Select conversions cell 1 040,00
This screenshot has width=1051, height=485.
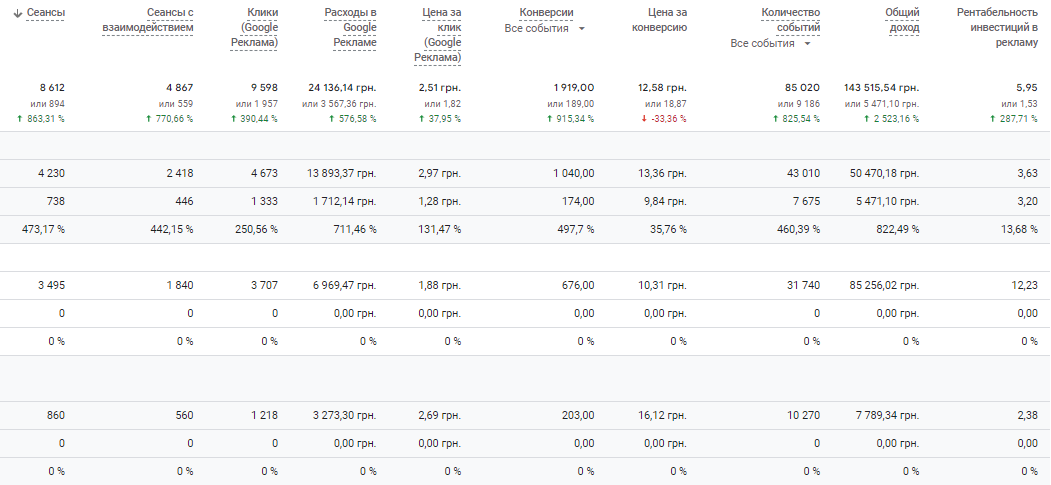point(574,174)
